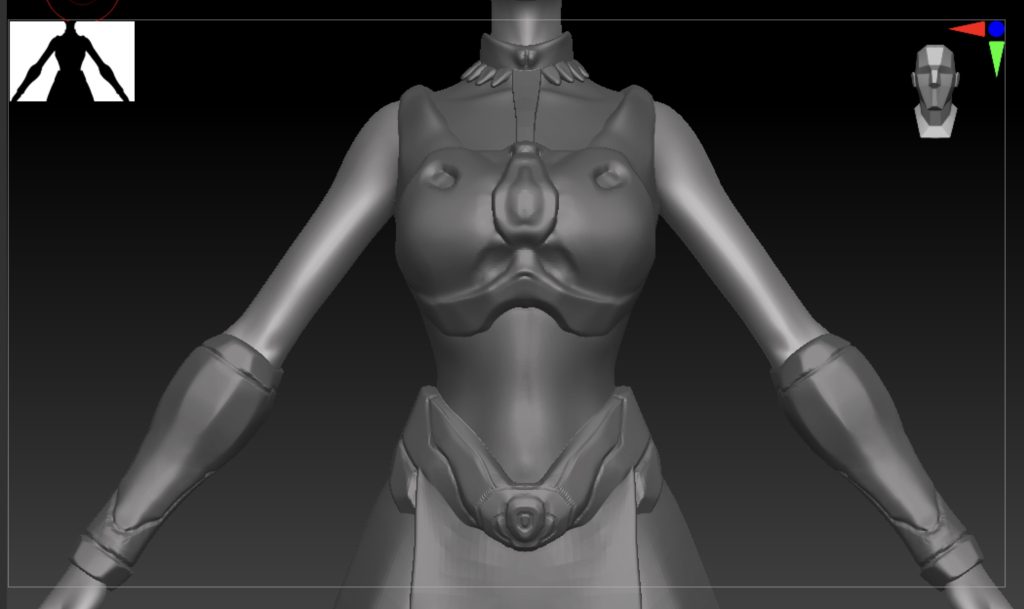The image size is (1024, 609).
Task: Click the CamView head orientation widget
Action: 935,91
